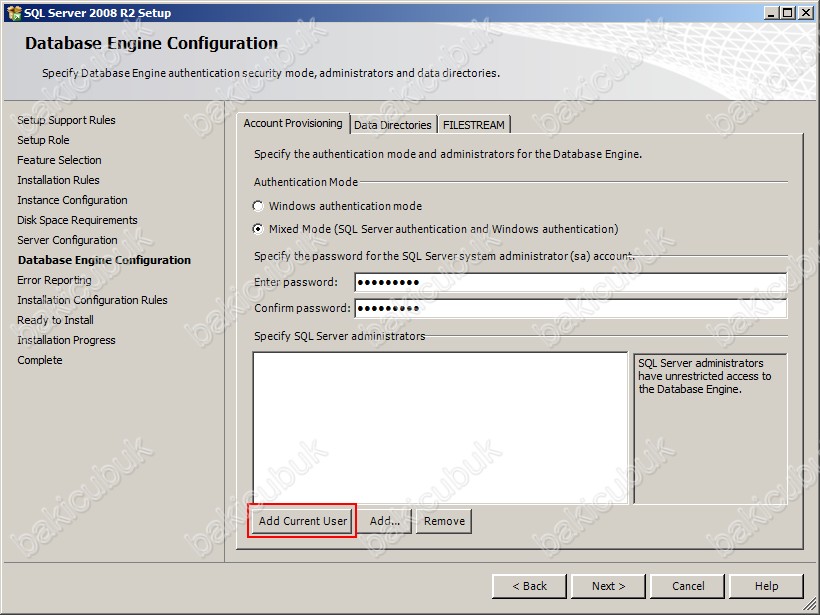Cancel the SQL Server setup

(x=688, y=586)
